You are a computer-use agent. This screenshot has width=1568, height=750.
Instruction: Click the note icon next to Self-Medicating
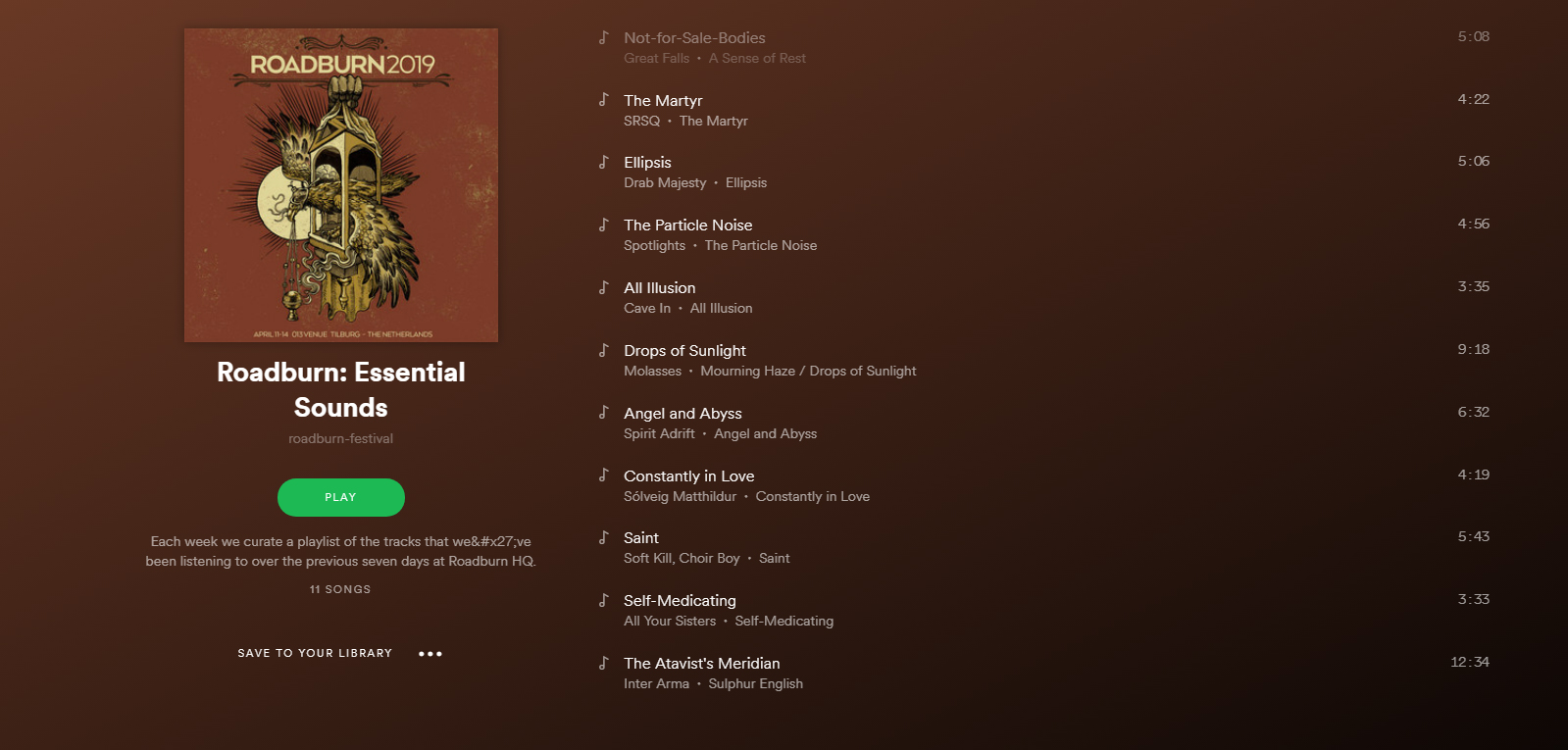pyautogui.click(x=604, y=599)
